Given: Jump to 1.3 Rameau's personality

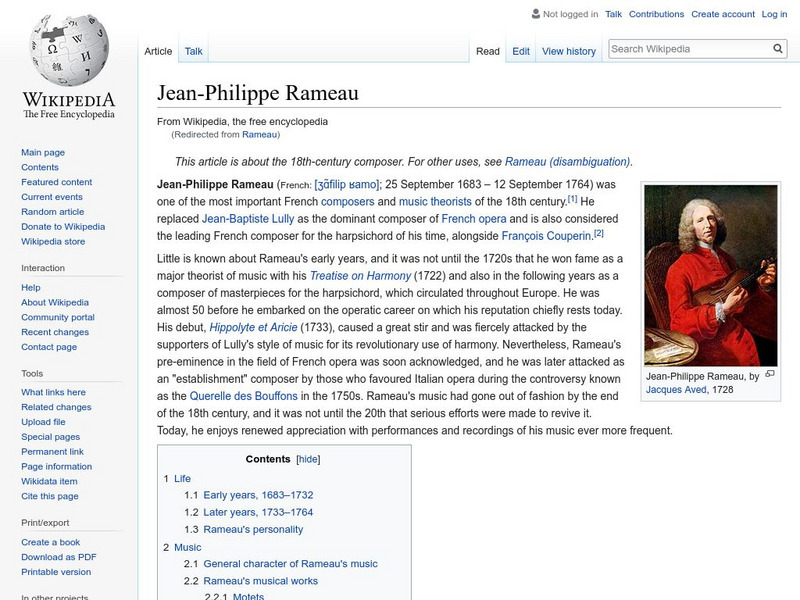Looking at the screenshot, I should click(253, 530).
